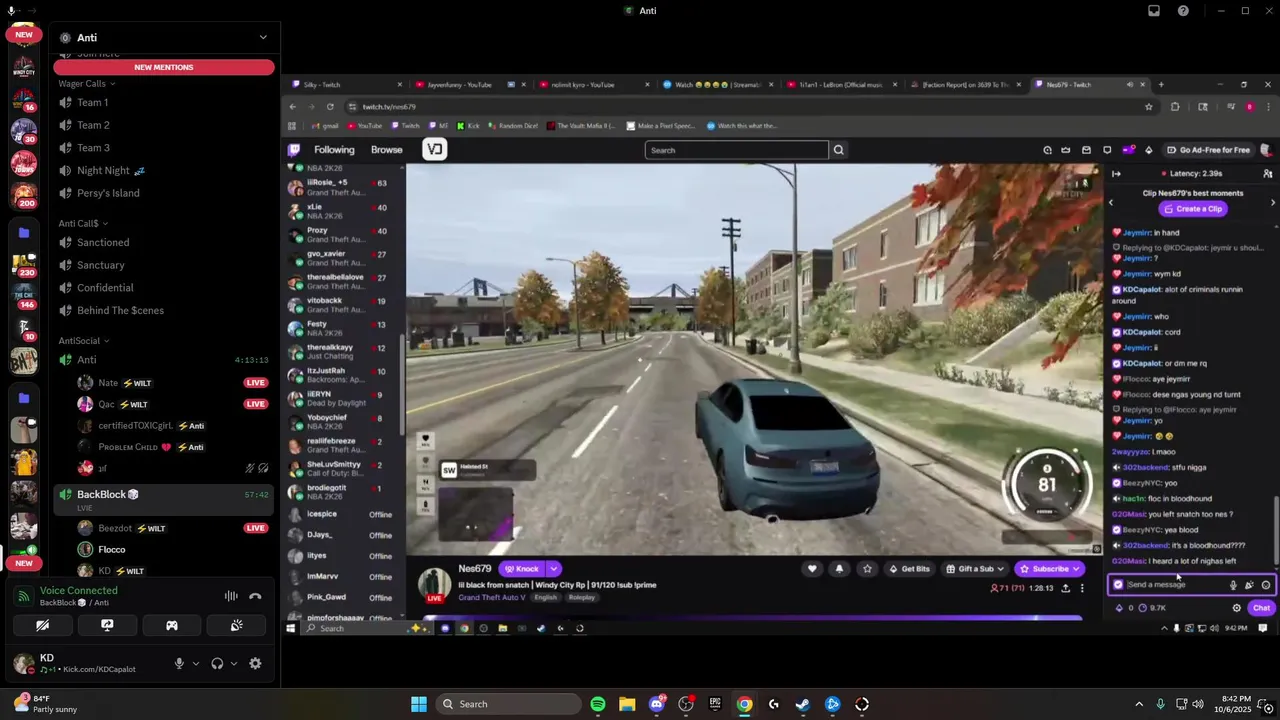Collapse the Wager Calls category
1280x720 pixels.
point(86,84)
